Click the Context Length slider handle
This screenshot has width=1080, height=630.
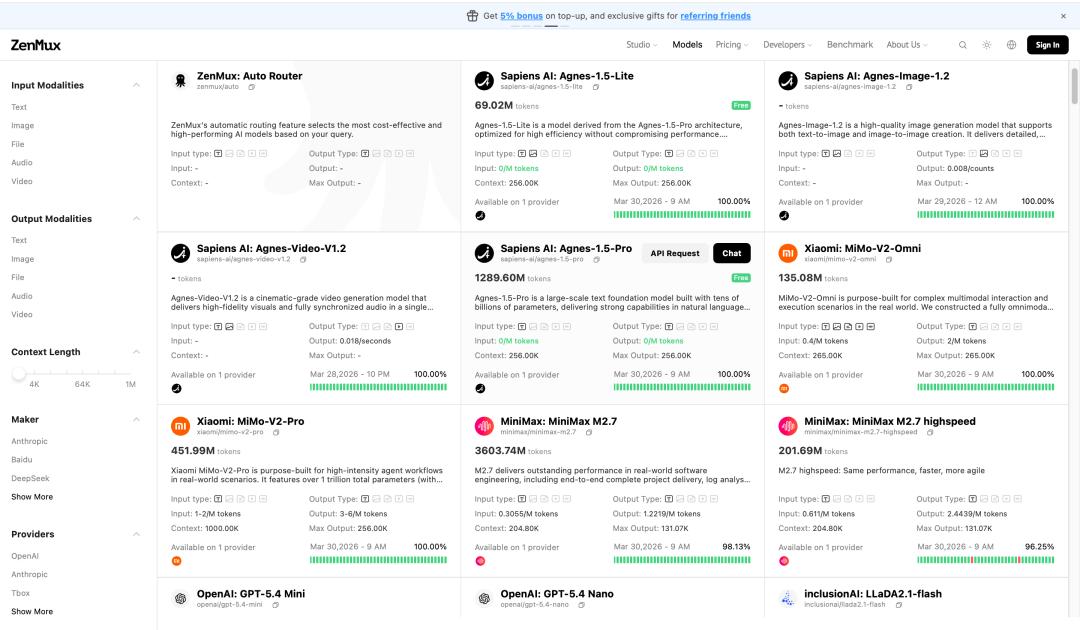pos(19,373)
